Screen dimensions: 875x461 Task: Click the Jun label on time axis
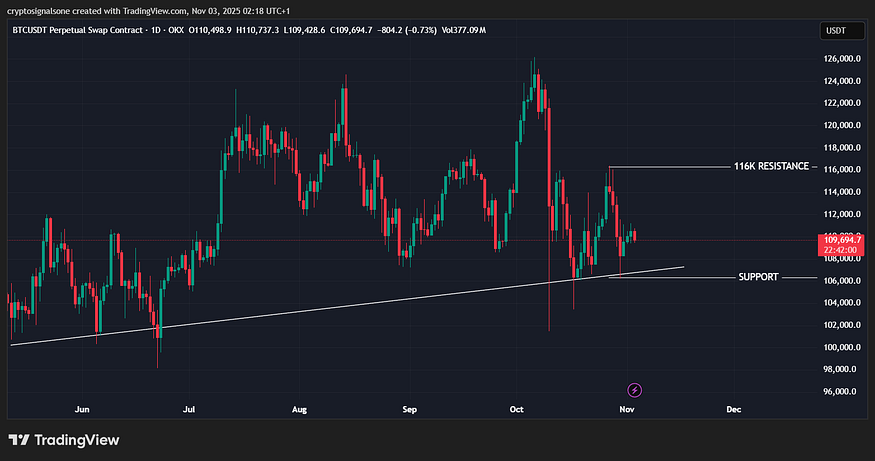(83, 410)
